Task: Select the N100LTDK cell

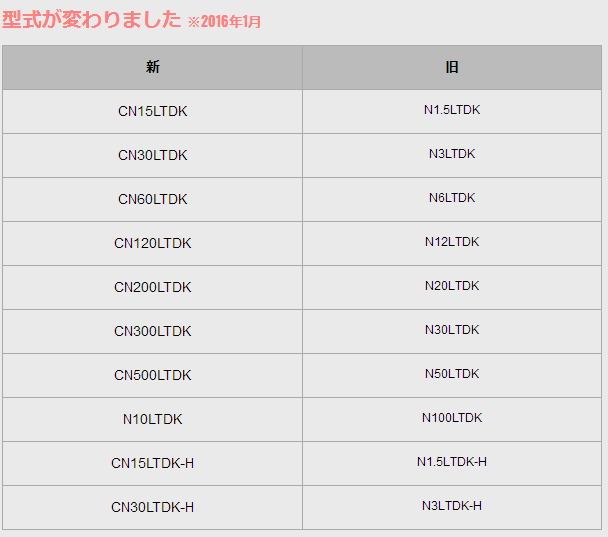Action: point(452,418)
